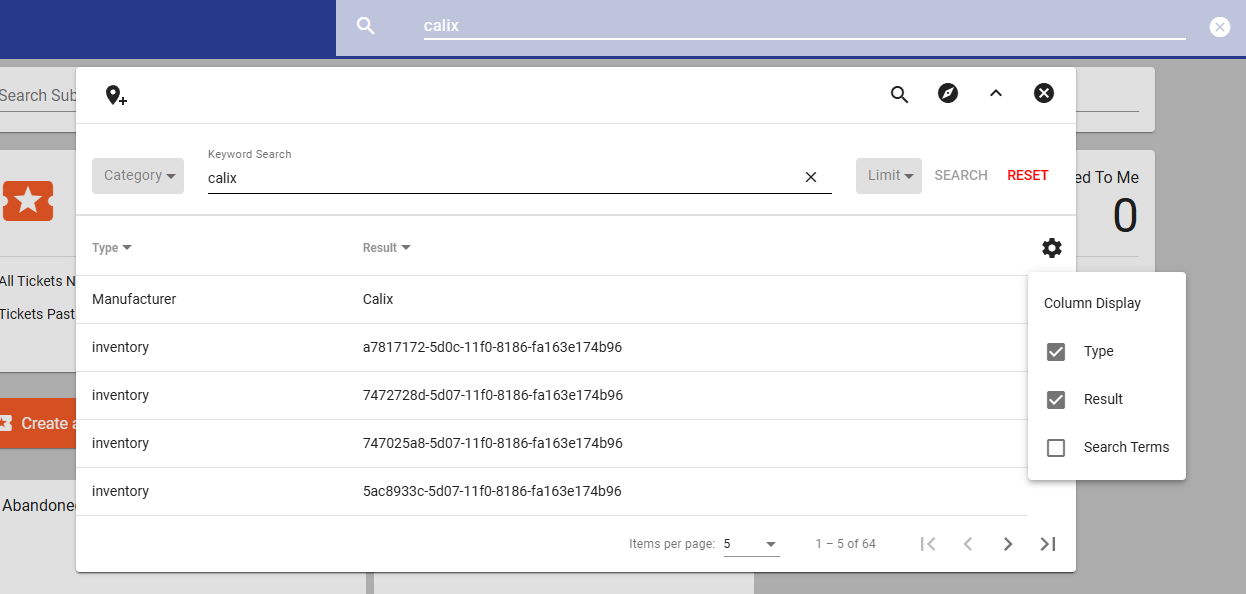The height and width of the screenshot is (594, 1246).
Task: Open the compass explore icon
Action: click(x=948, y=93)
